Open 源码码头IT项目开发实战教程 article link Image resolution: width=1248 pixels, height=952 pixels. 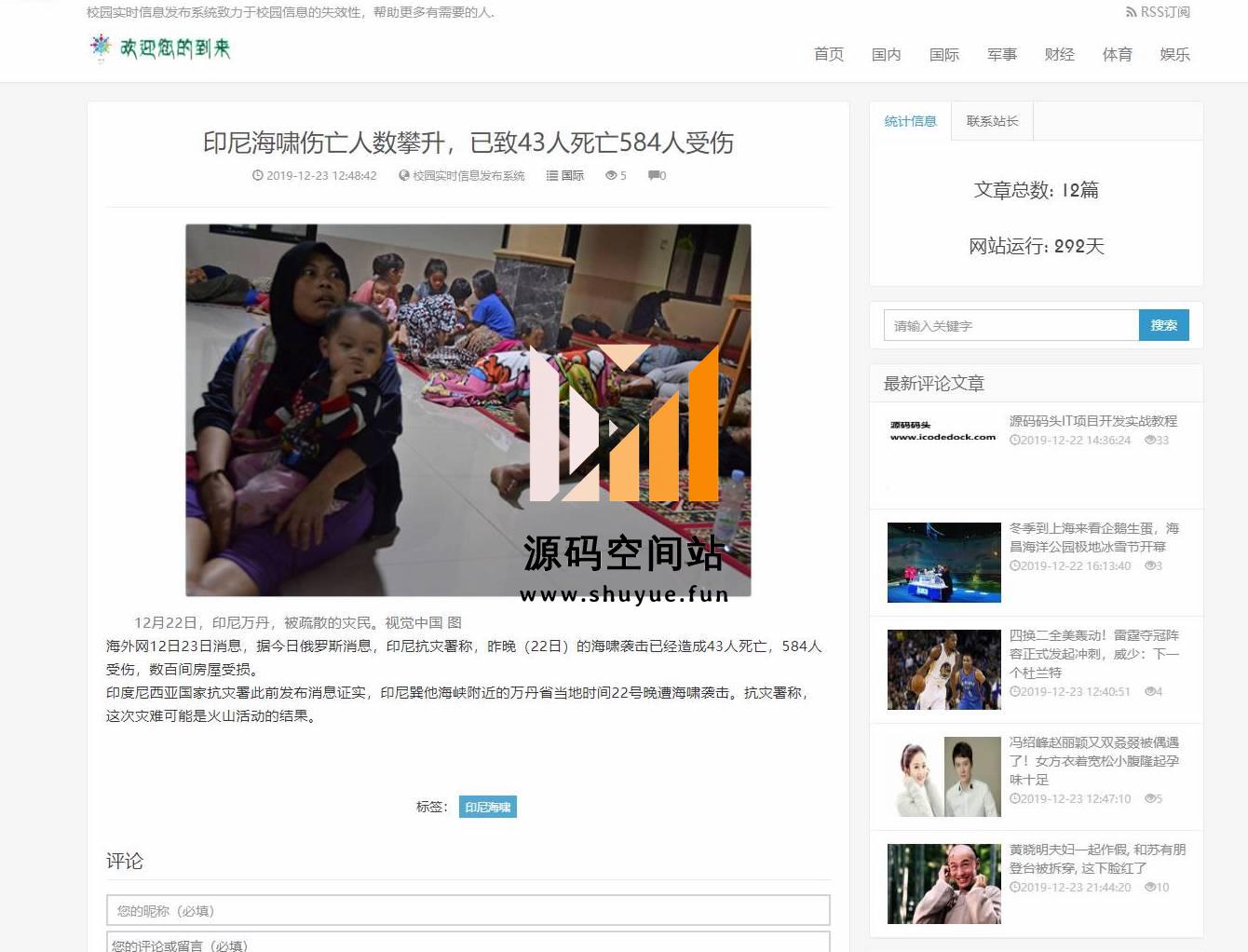(x=1093, y=421)
